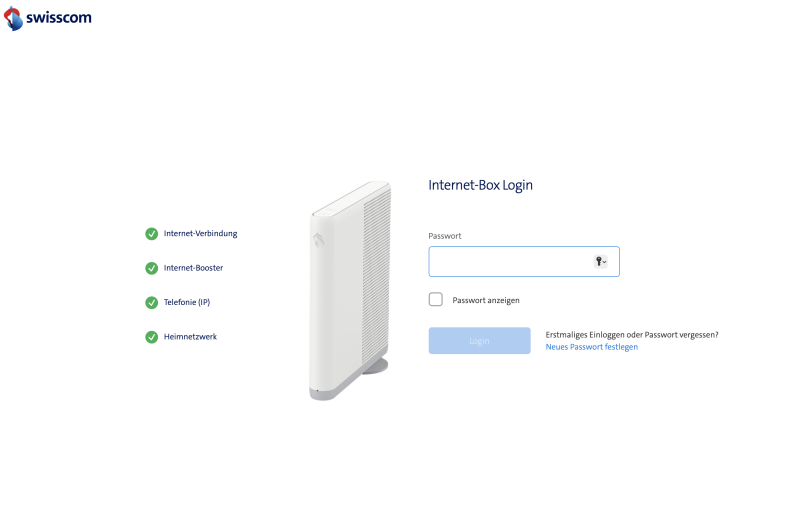Enable the Passwort anzeigen checkbox
800x508 pixels.
436,299
